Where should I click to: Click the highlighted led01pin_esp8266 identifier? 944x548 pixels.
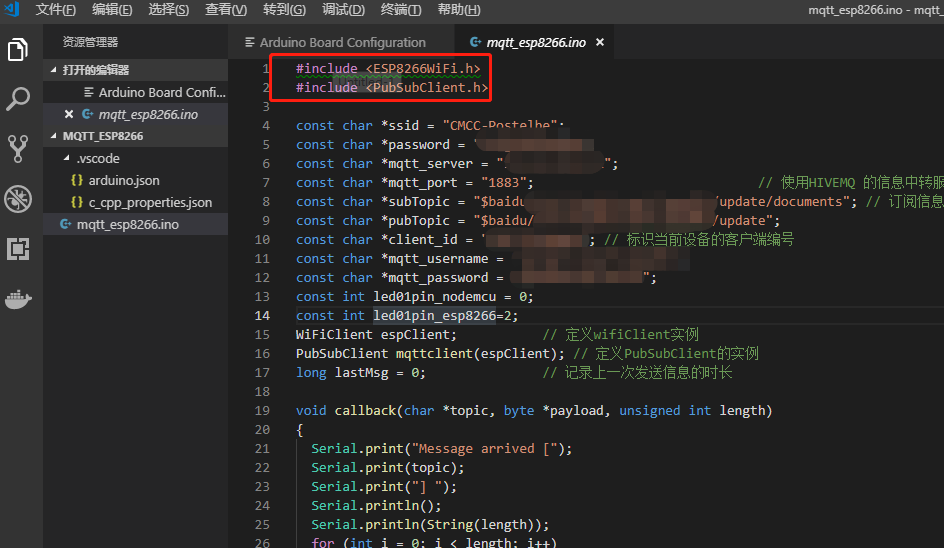(435, 315)
